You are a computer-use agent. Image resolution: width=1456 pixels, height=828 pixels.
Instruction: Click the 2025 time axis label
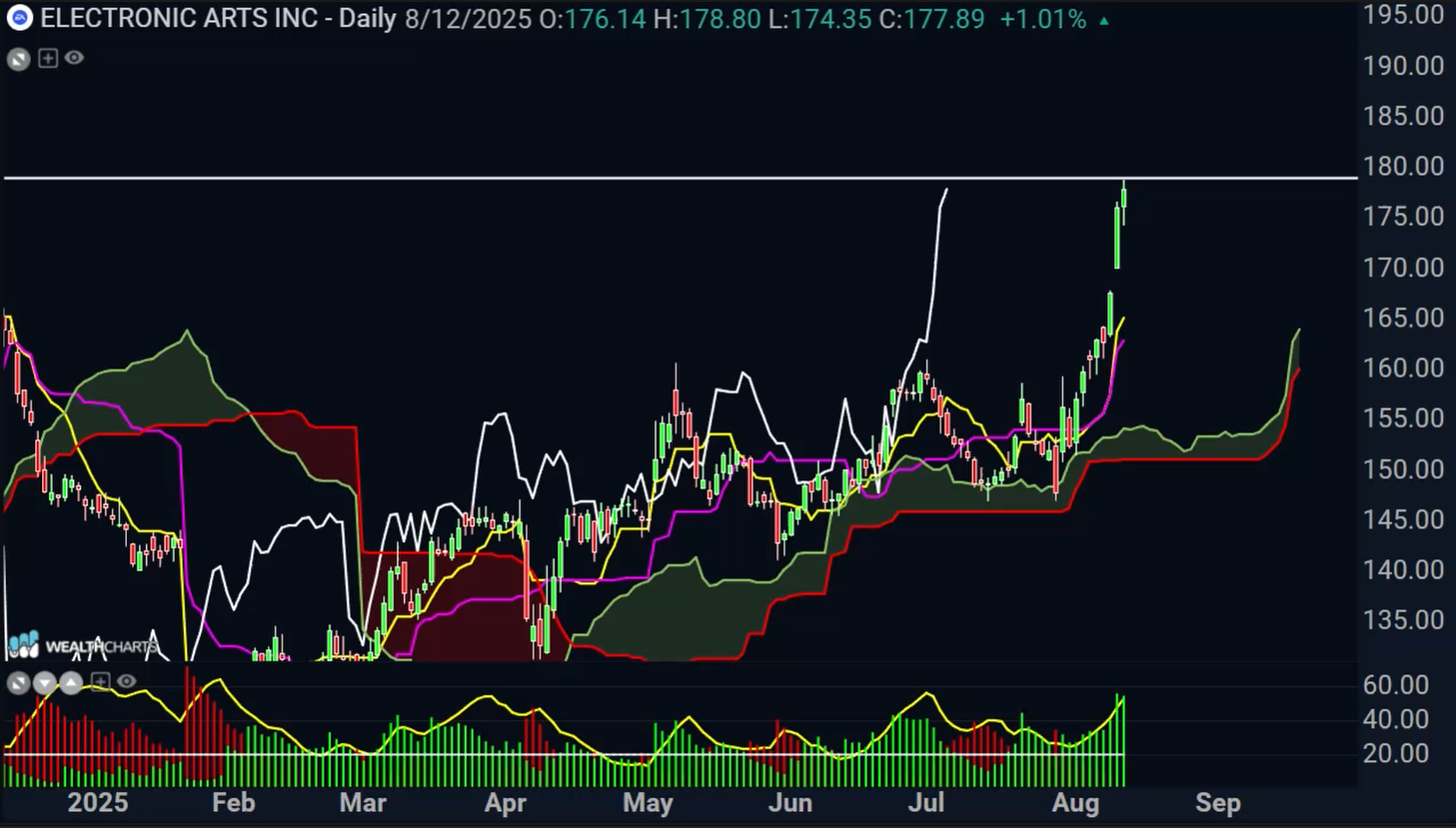[97, 803]
